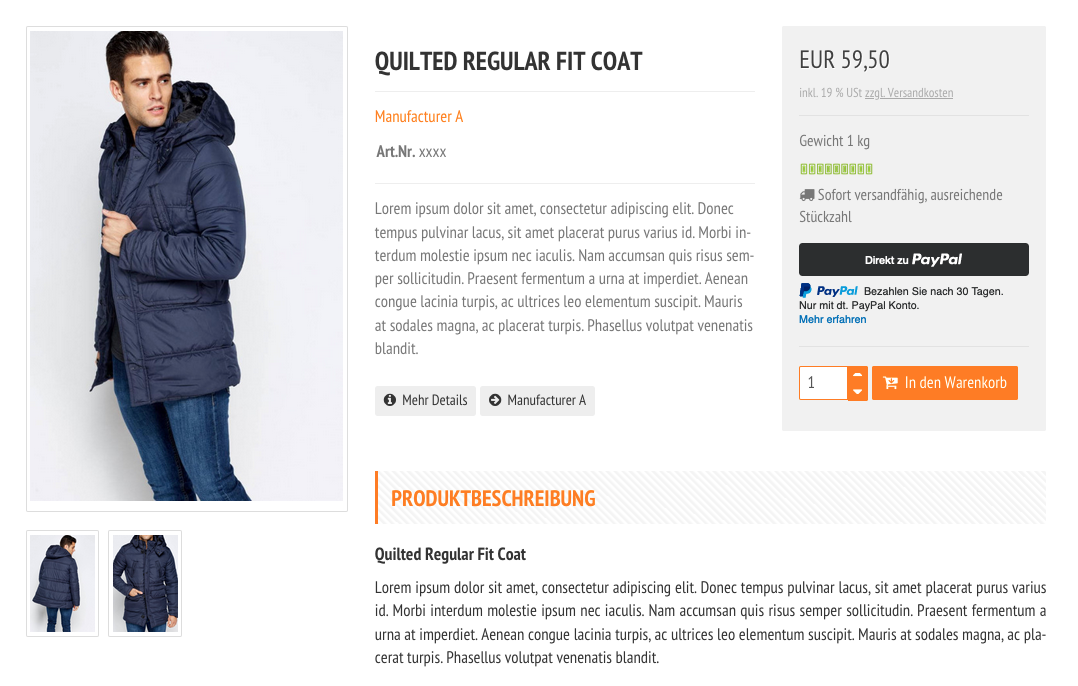The width and height of the screenshot is (1078, 686).
Task: Click the green stock level indicator bar
Action: pos(836,169)
